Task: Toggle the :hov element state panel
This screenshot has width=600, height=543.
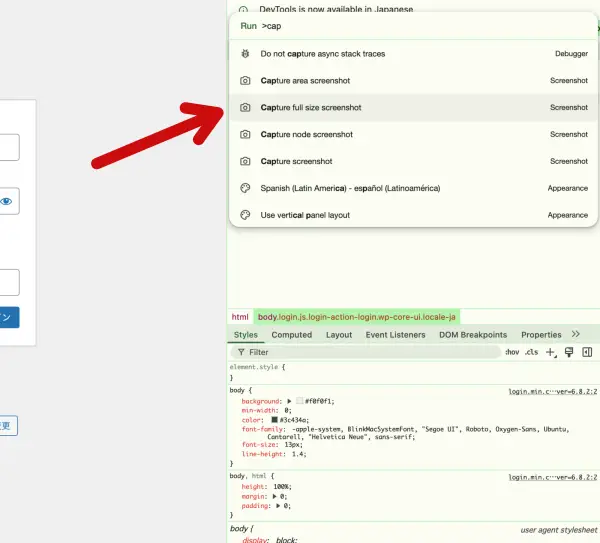Action: tap(512, 352)
